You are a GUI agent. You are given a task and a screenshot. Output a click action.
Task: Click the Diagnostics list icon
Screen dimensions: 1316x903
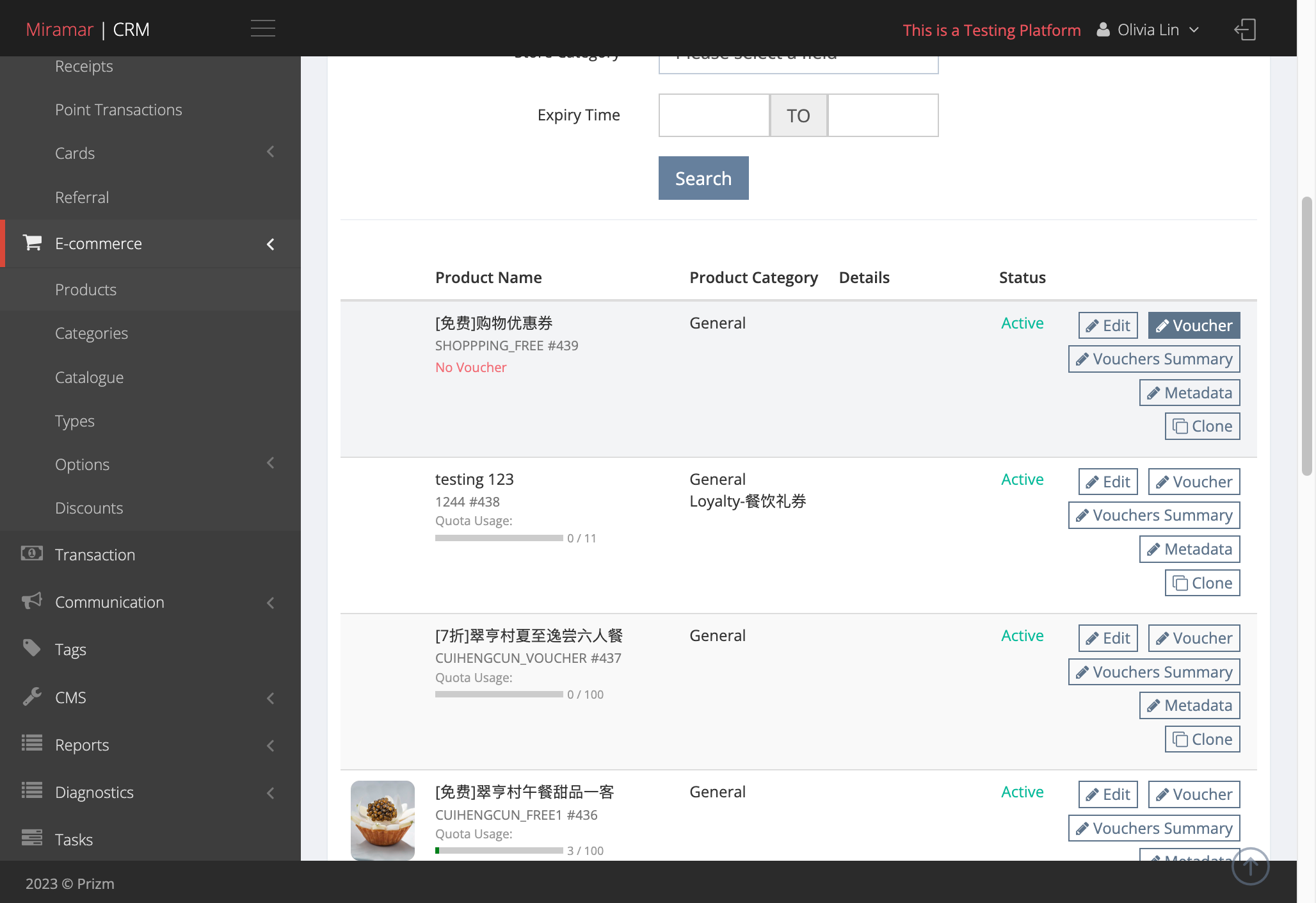click(x=32, y=790)
